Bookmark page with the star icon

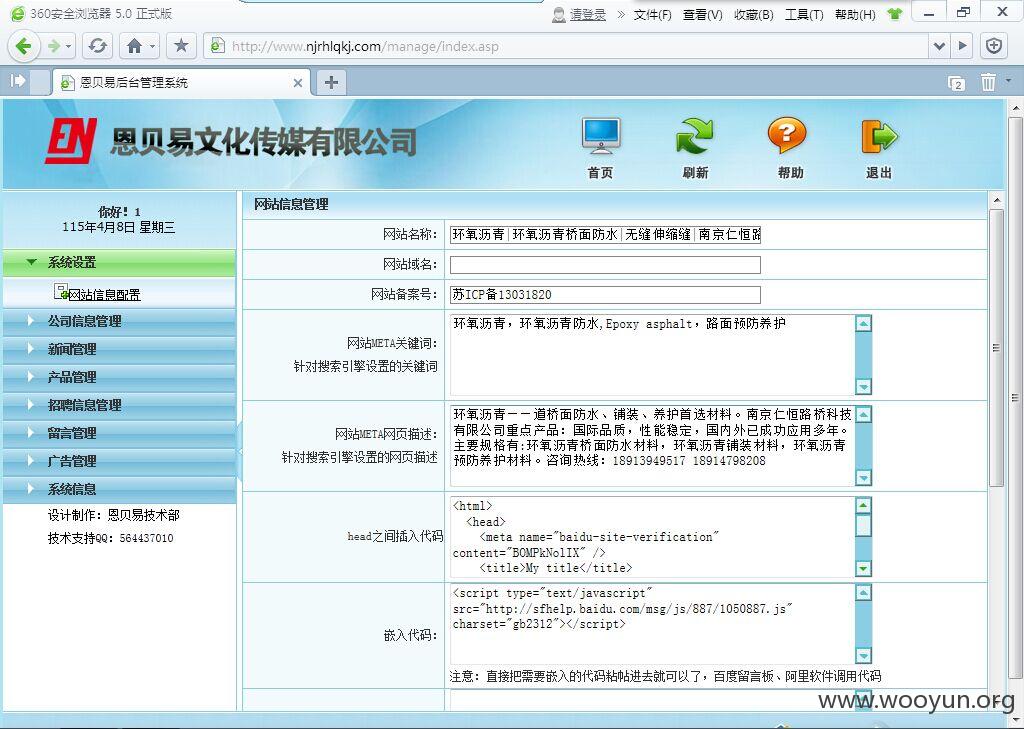[x=181, y=46]
